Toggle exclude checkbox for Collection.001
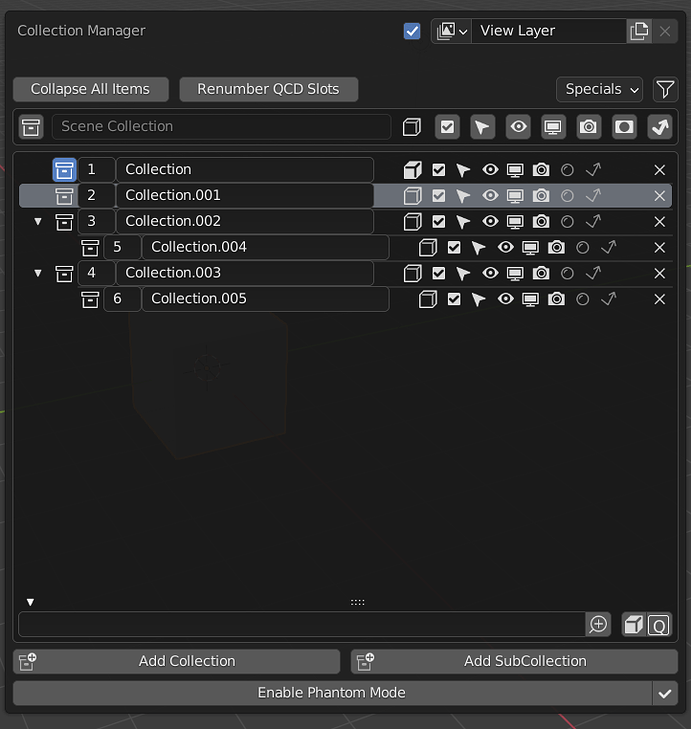 tap(439, 196)
